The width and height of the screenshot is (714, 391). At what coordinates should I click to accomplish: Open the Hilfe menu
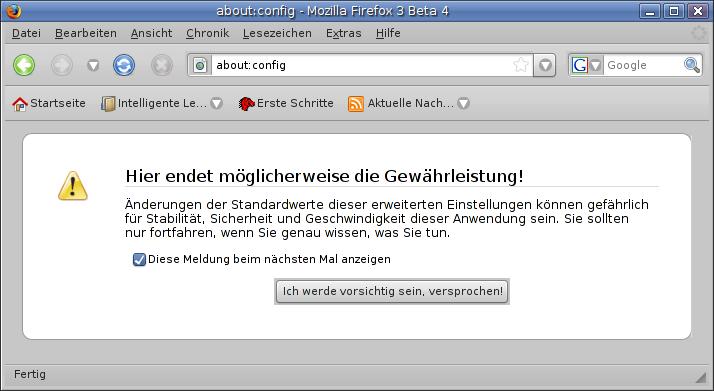point(388,33)
